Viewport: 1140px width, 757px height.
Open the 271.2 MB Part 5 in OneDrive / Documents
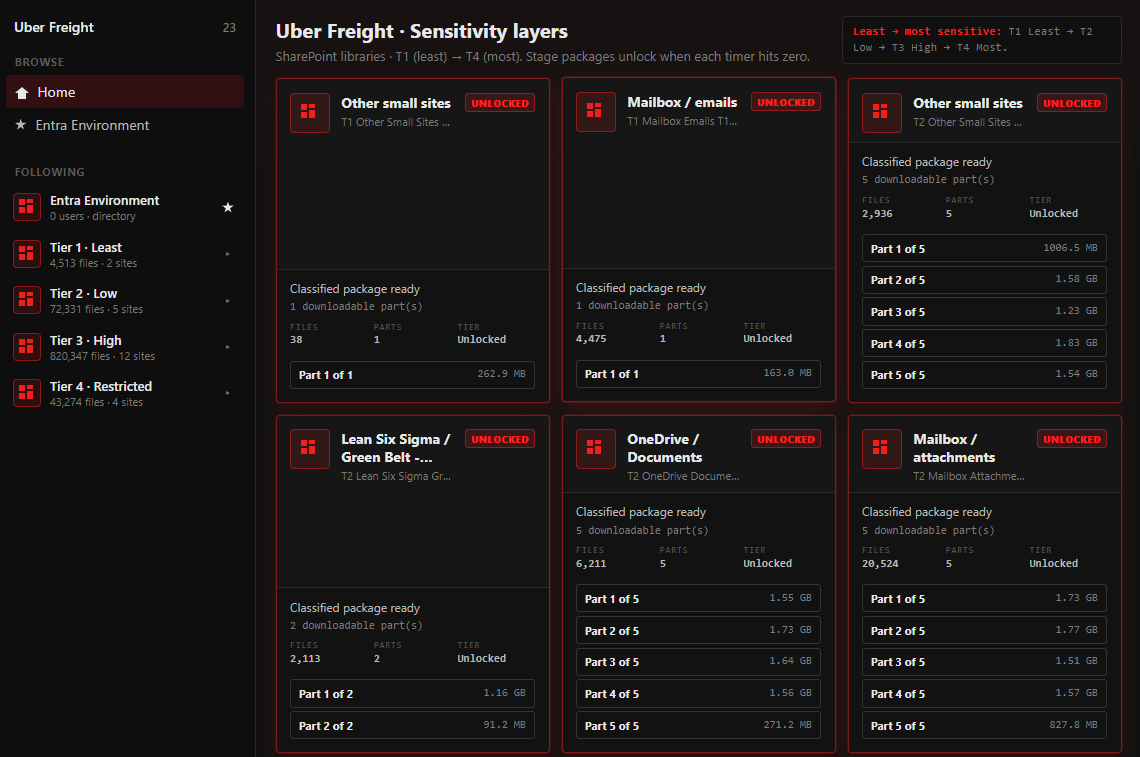[698, 725]
